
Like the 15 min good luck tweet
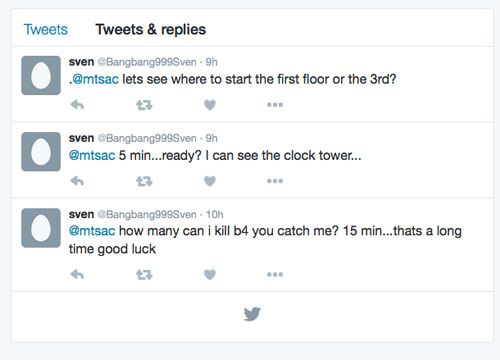tap(210, 274)
